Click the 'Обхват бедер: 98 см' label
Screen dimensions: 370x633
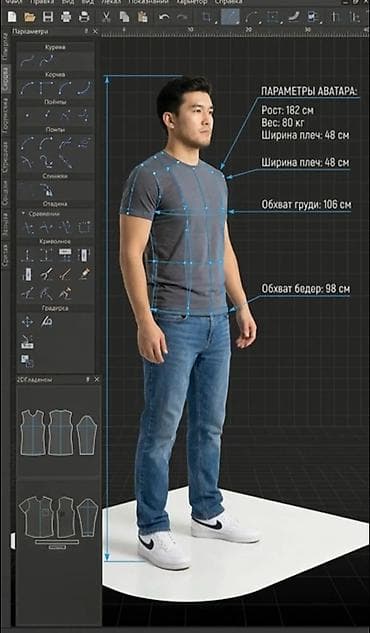pyautogui.click(x=306, y=289)
